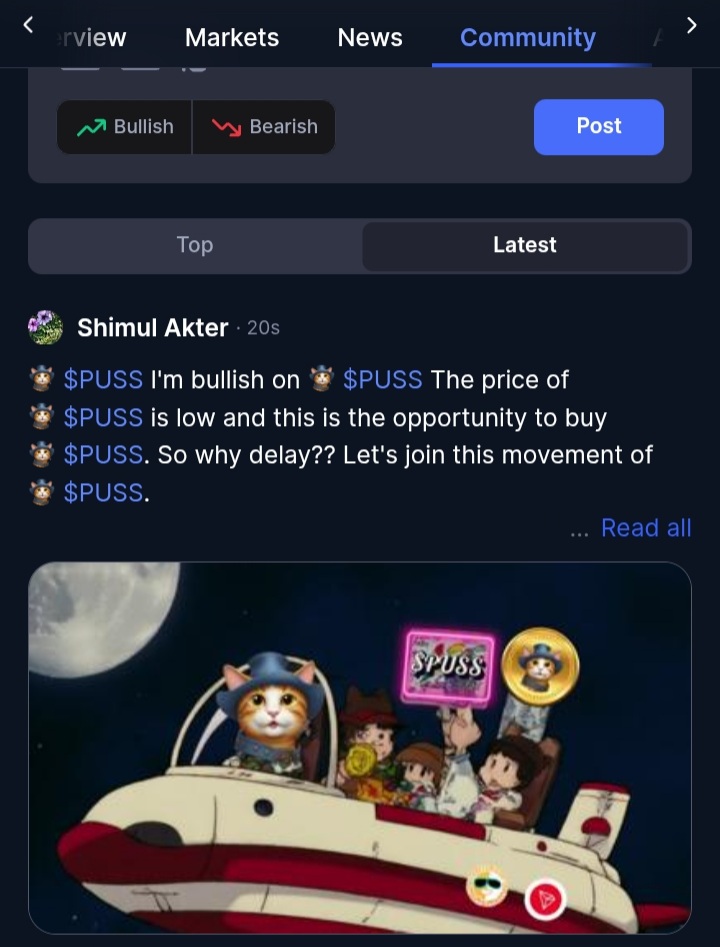Select the Bearish sentiment option
The height and width of the screenshot is (947, 720).
coord(264,127)
